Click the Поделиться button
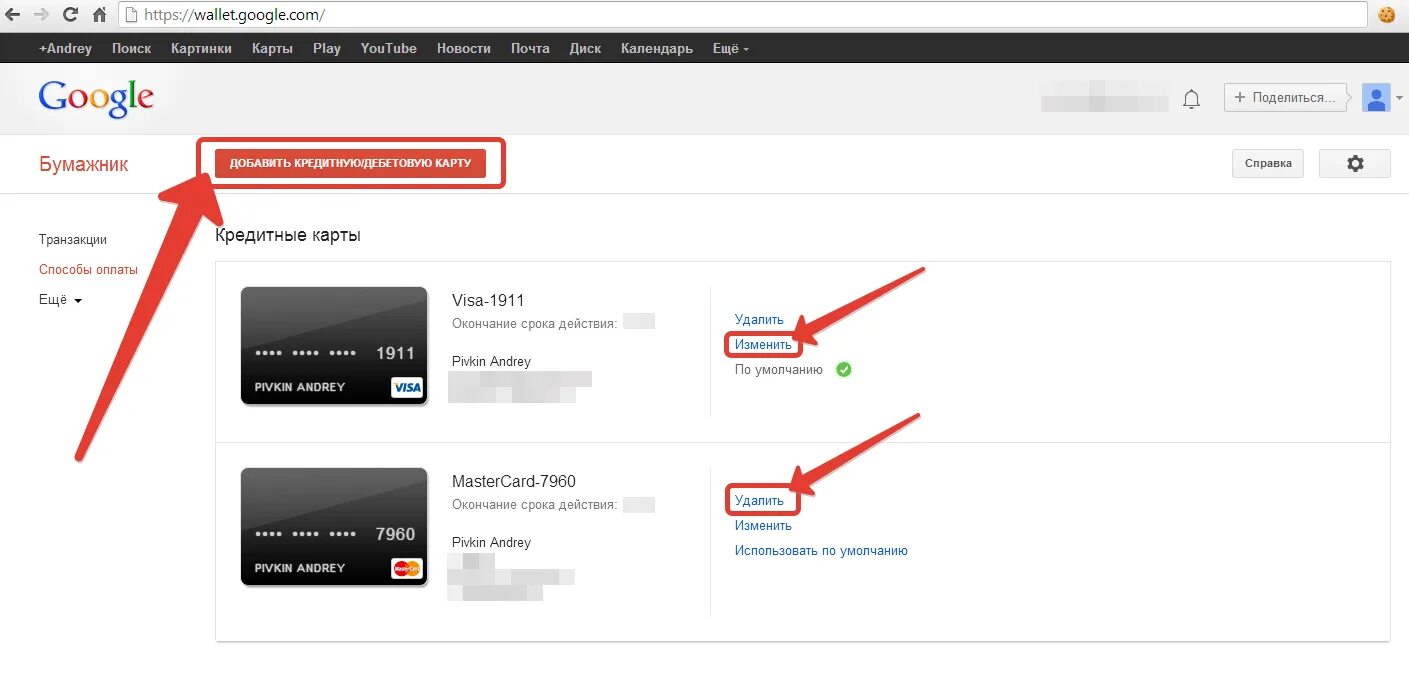Screen dimensions: 1409x692 point(1286,98)
